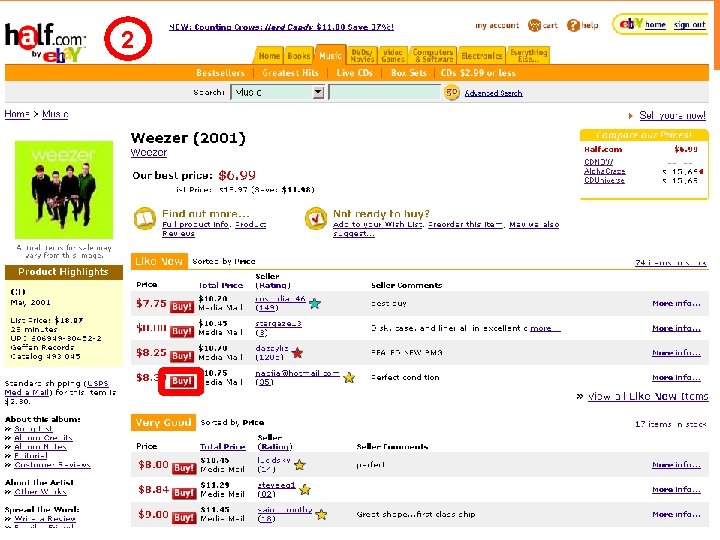Click the sign out link

coord(689,25)
